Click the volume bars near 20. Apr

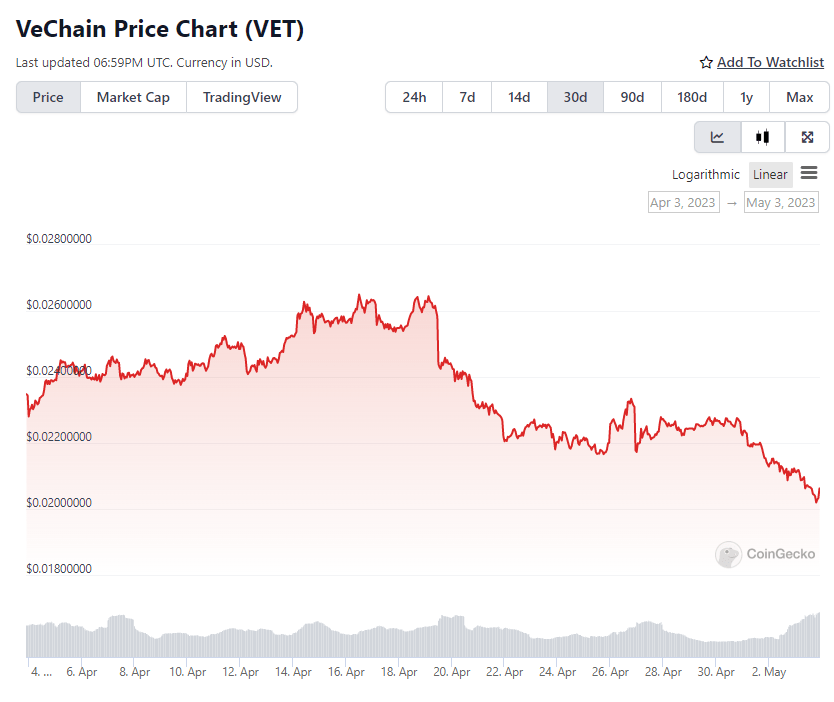(451, 636)
